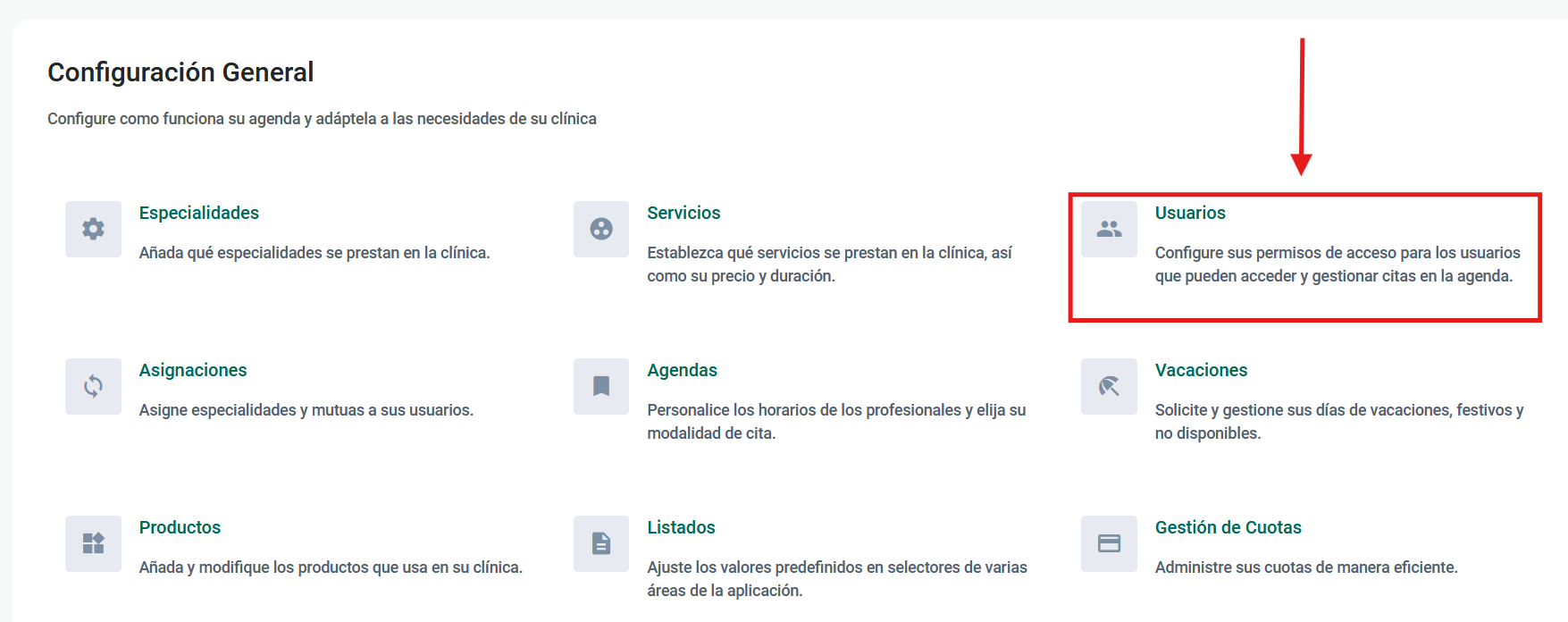
Task: Open the Gestión de Cuotas card icon
Action: pos(1109,543)
